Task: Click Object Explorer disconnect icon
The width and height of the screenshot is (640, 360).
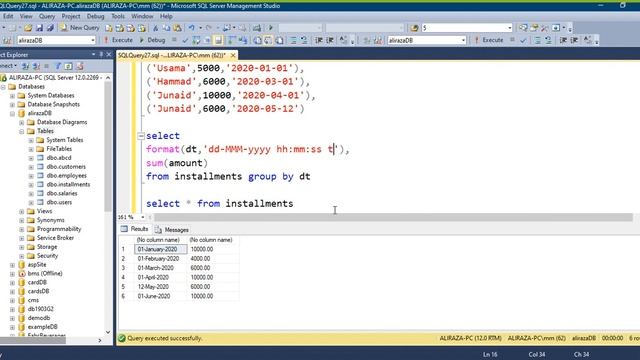Action: pos(36,66)
